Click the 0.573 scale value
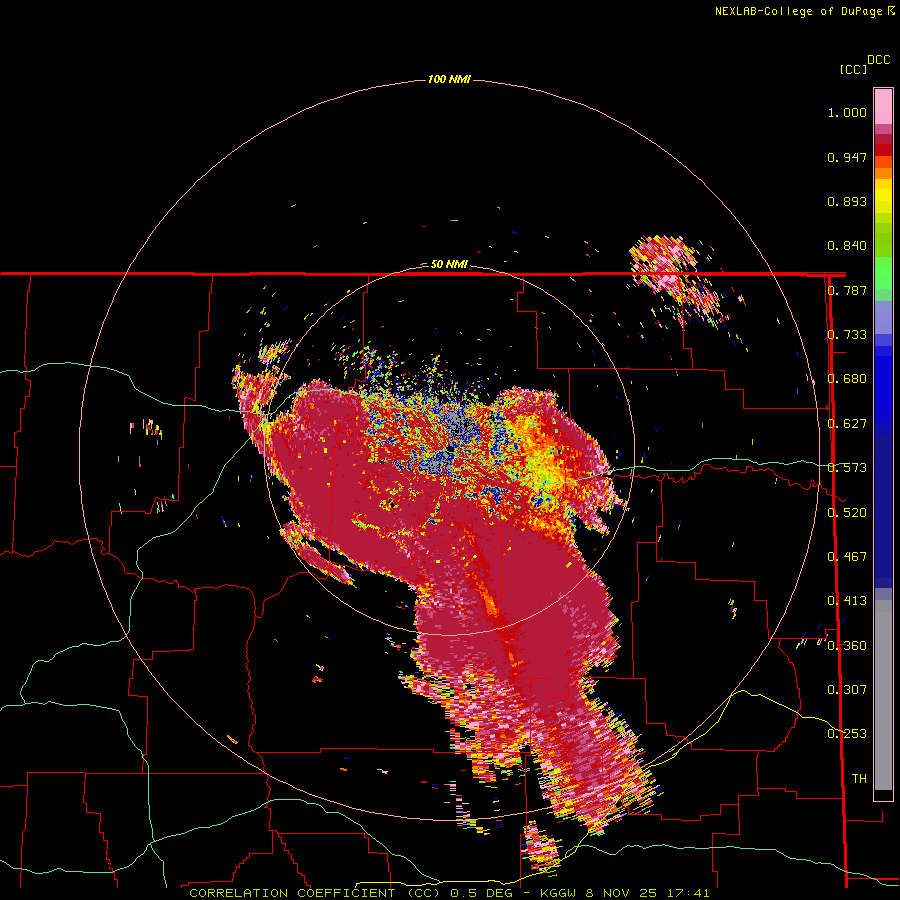The width and height of the screenshot is (900, 900). (847, 468)
